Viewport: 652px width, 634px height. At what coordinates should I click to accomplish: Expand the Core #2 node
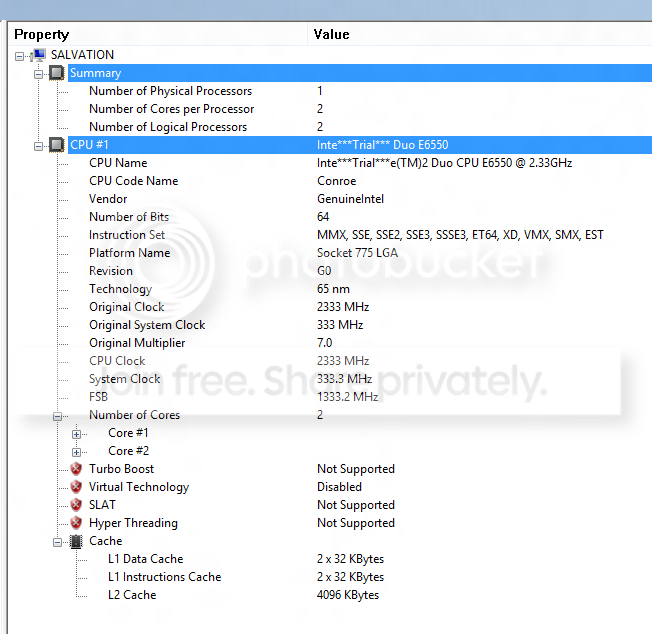[x=77, y=452]
